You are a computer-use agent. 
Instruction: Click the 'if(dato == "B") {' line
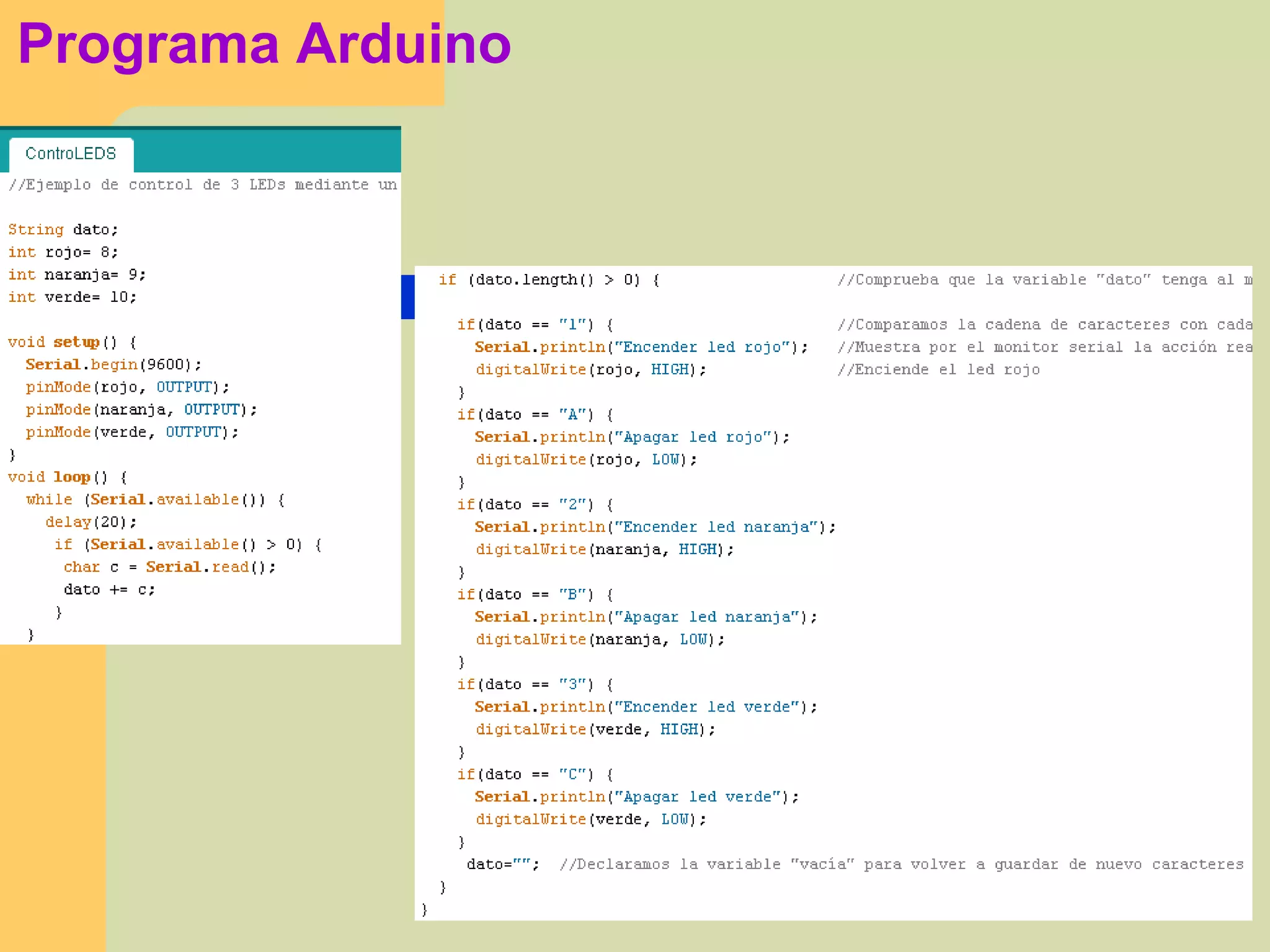pyautogui.click(x=535, y=594)
